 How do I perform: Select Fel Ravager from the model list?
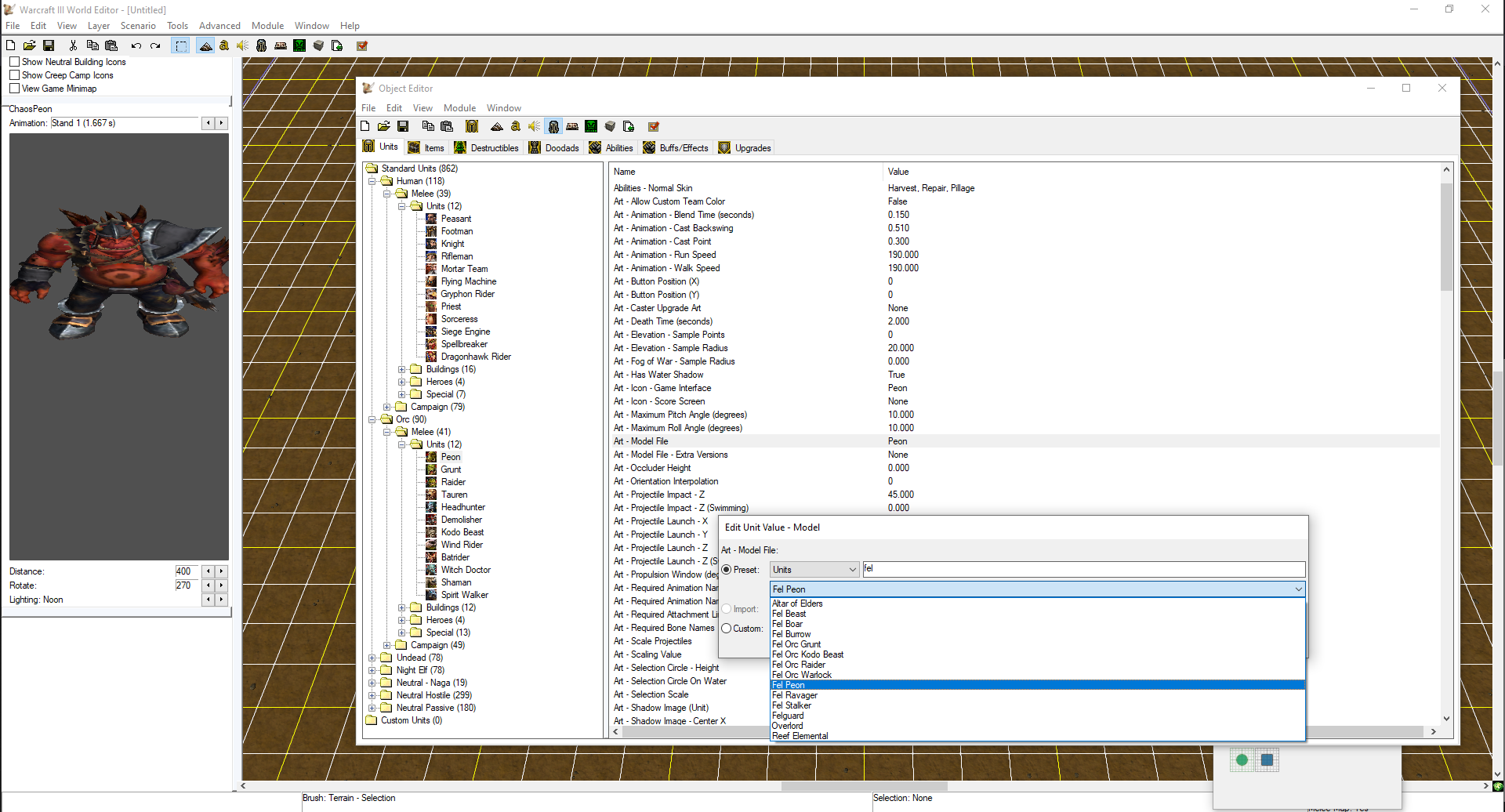(x=795, y=695)
